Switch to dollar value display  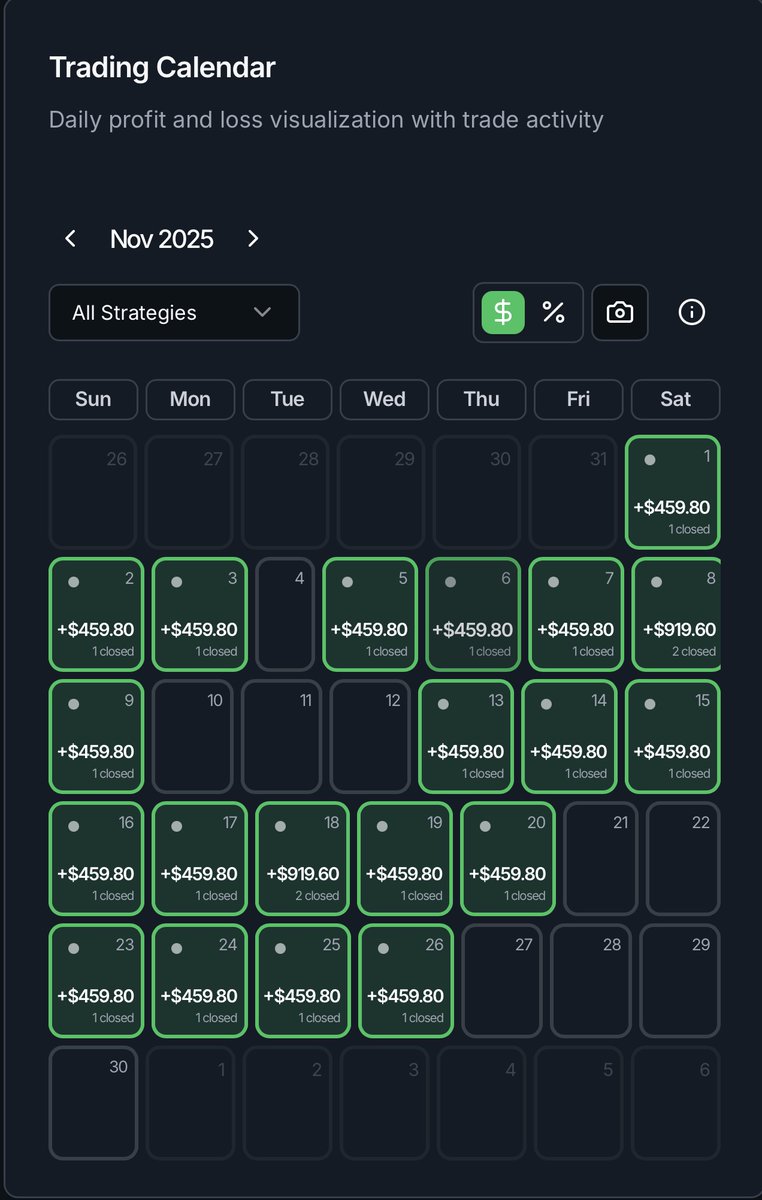pos(503,313)
